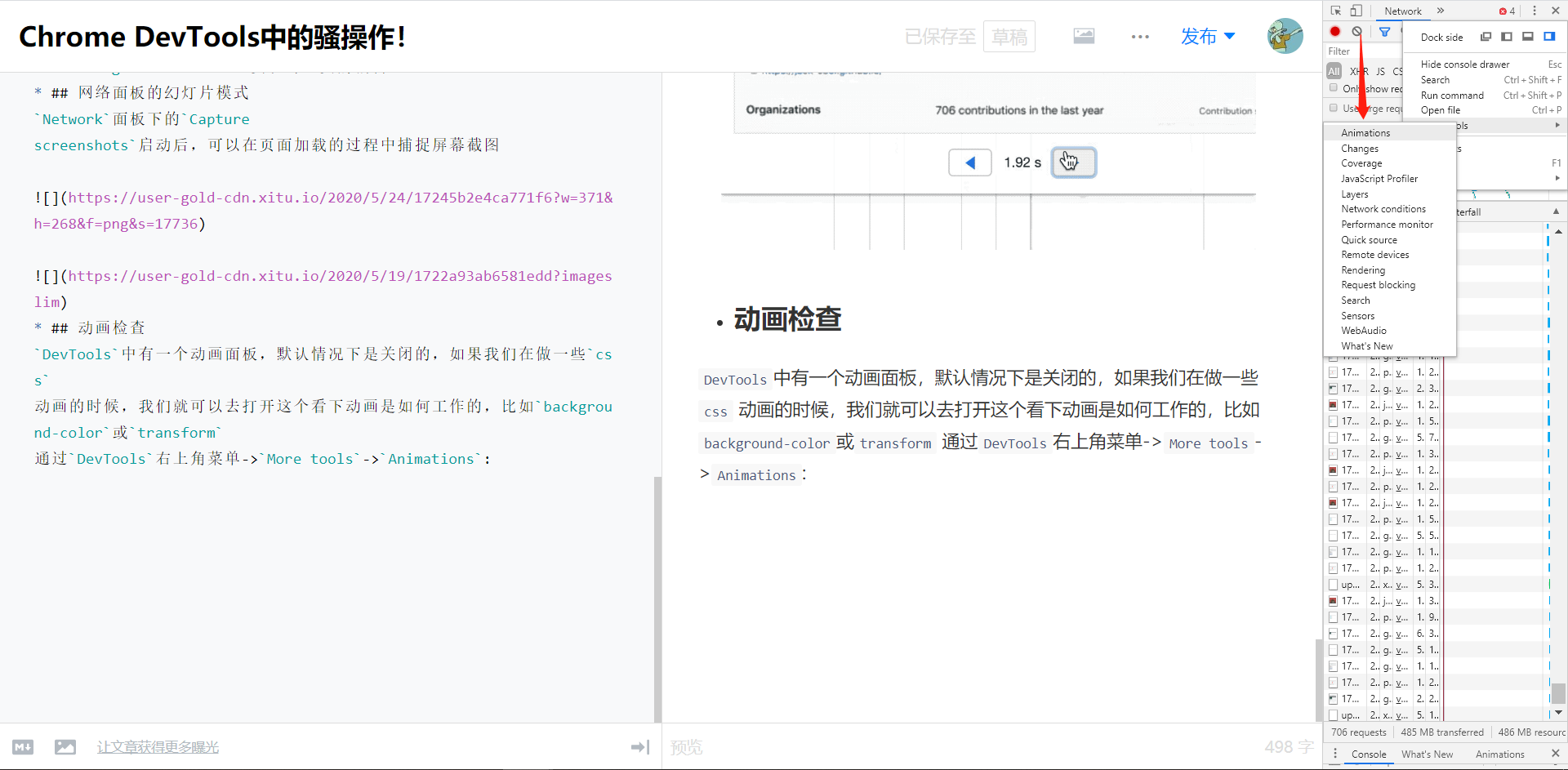
Task: Toggle the device toolbar icon
Action: (1356, 11)
